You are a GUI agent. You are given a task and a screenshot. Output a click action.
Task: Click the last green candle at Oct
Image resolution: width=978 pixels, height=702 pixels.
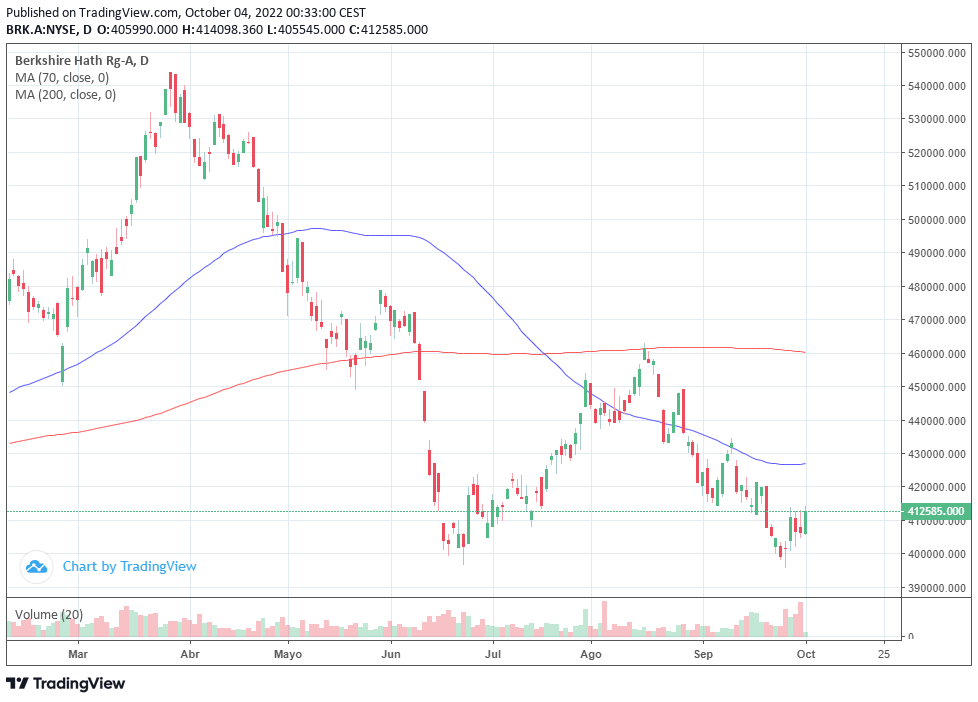[x=806, y=522]
